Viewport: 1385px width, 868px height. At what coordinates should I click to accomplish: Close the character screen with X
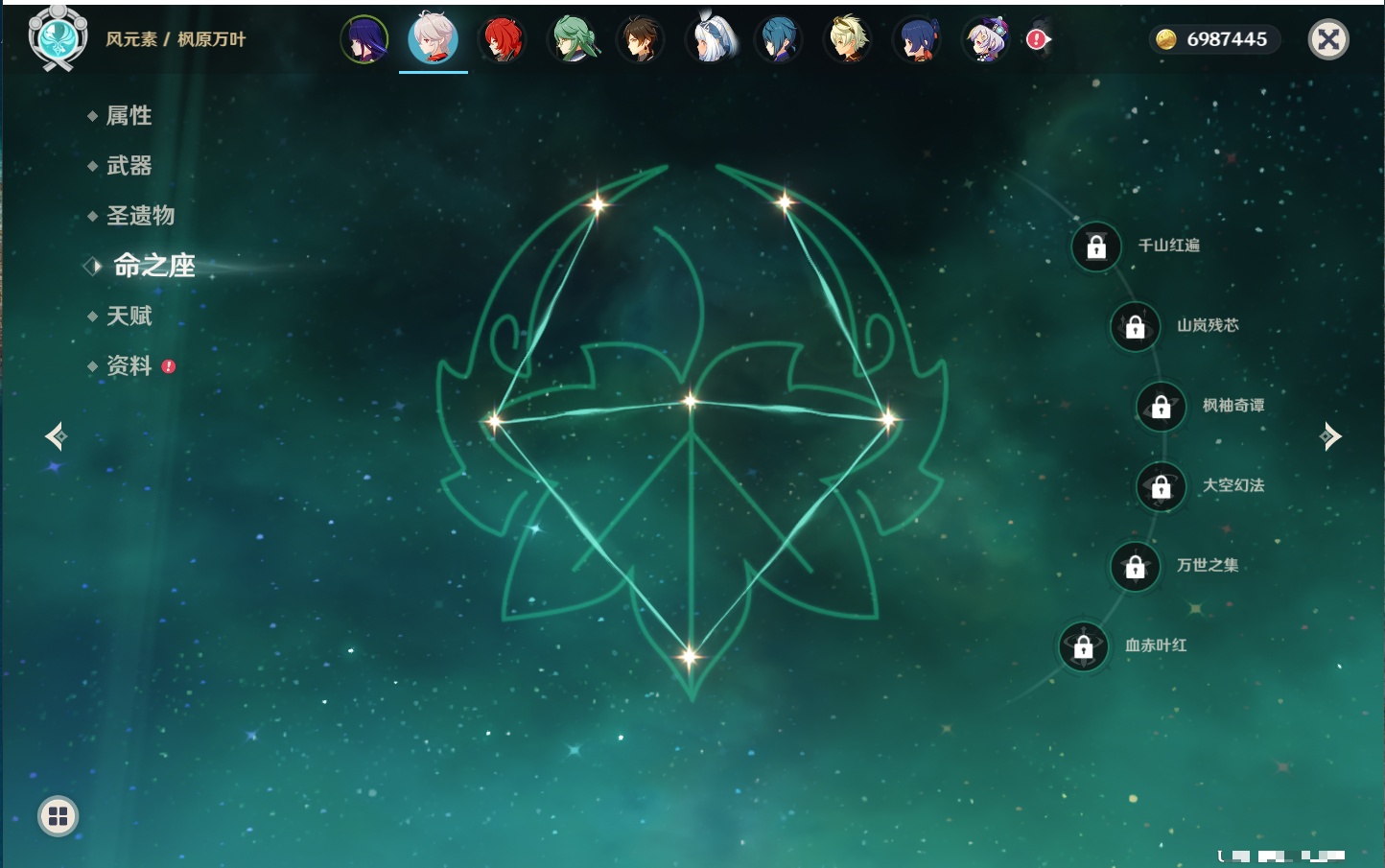click(1328, 39)
